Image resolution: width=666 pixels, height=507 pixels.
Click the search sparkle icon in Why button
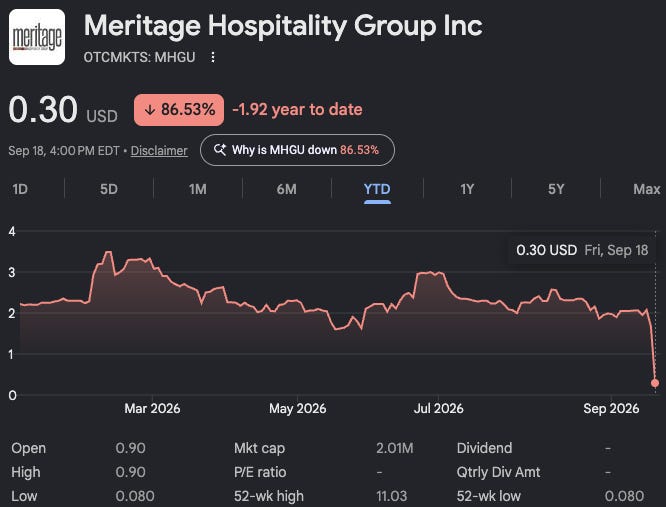click(220, 149)
